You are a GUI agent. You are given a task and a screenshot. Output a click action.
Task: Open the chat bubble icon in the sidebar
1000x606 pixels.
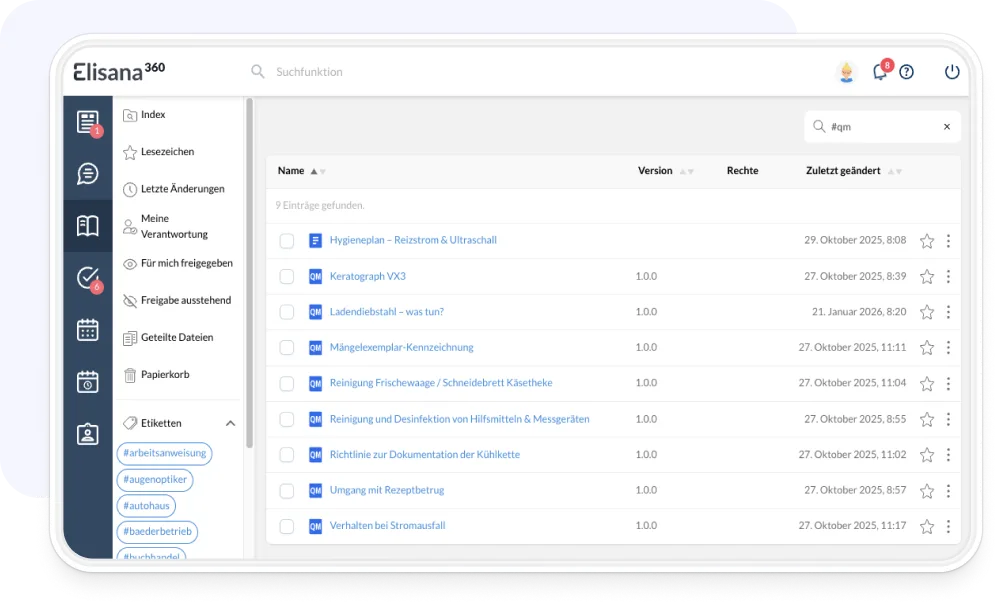pyautogui.click(x=87, y=174)
